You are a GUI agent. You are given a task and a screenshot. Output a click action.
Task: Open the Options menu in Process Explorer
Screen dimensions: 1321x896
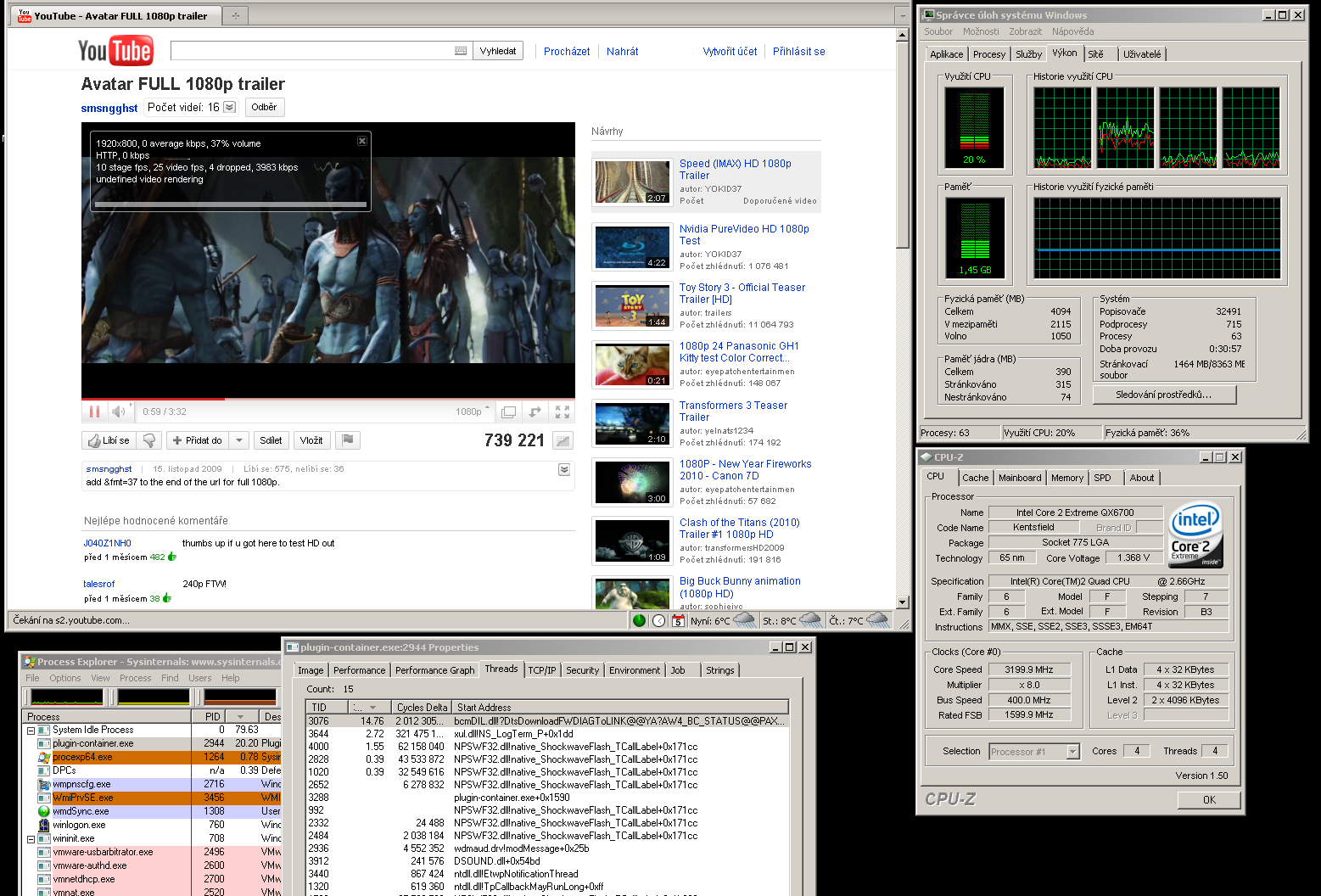pyautogui.click(x=65, y=678)
